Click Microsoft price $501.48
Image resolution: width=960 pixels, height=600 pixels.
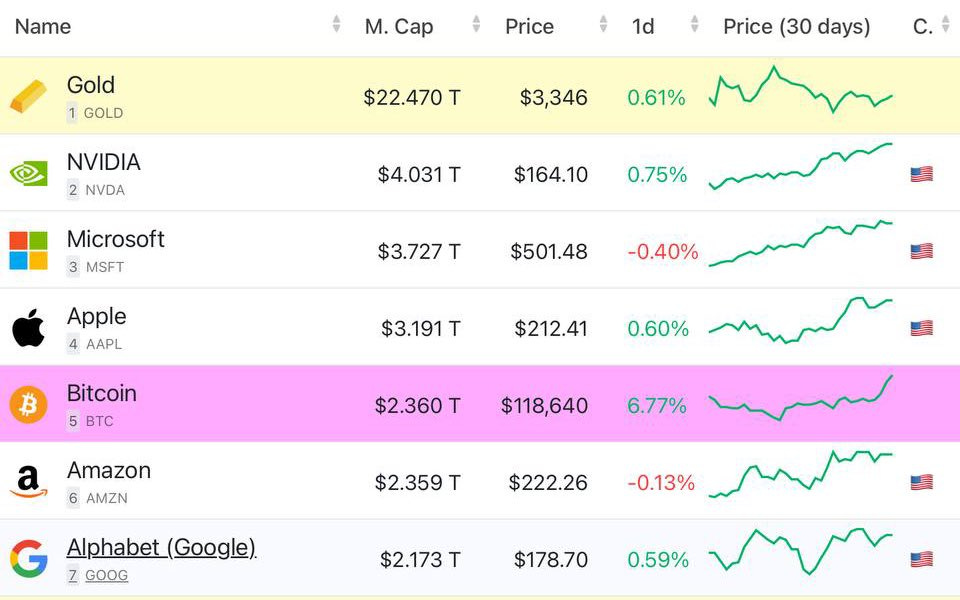pos(549,252)
